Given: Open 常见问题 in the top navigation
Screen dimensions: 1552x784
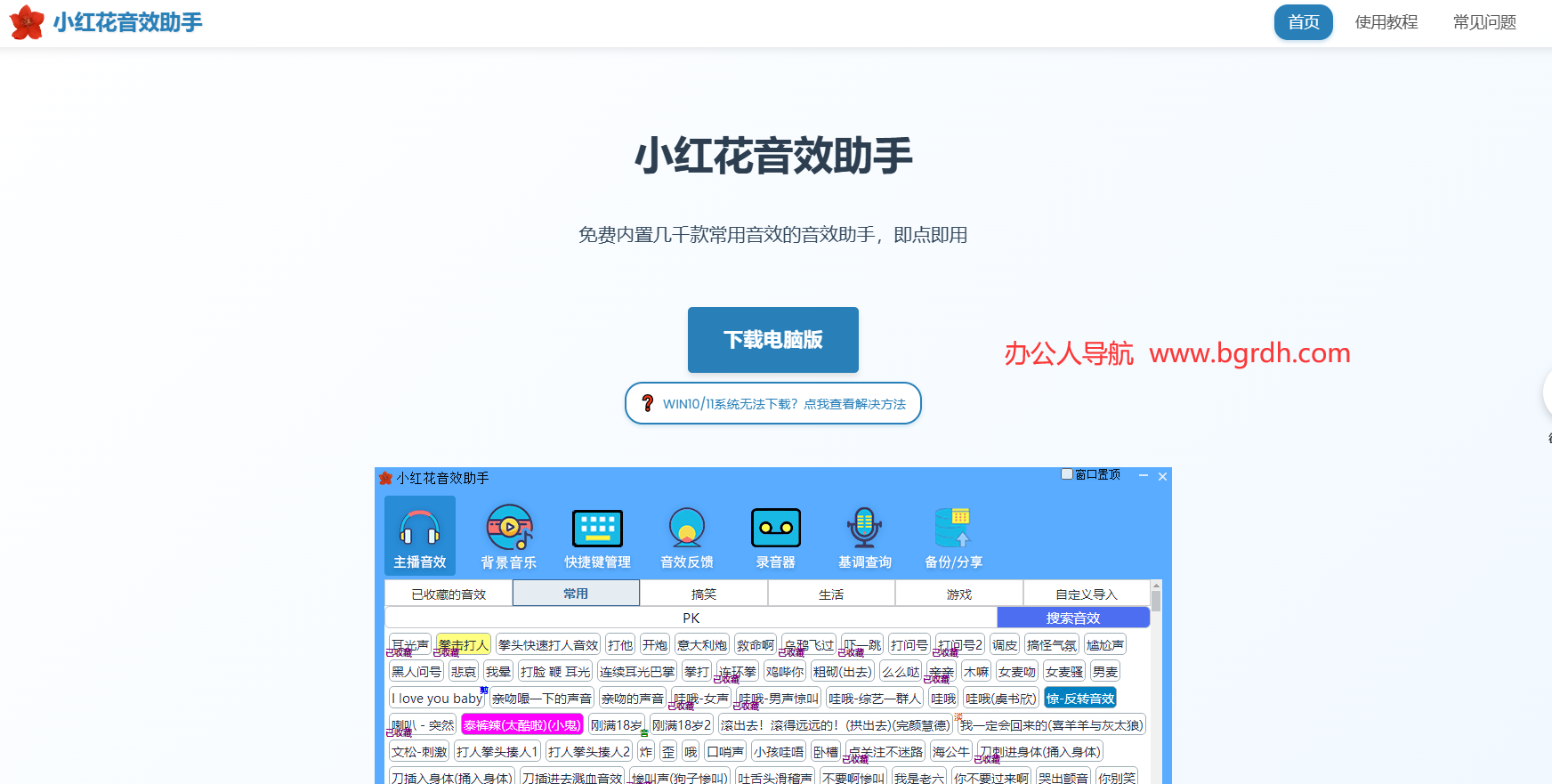Looking at the screenshot, I should 1483,22.
